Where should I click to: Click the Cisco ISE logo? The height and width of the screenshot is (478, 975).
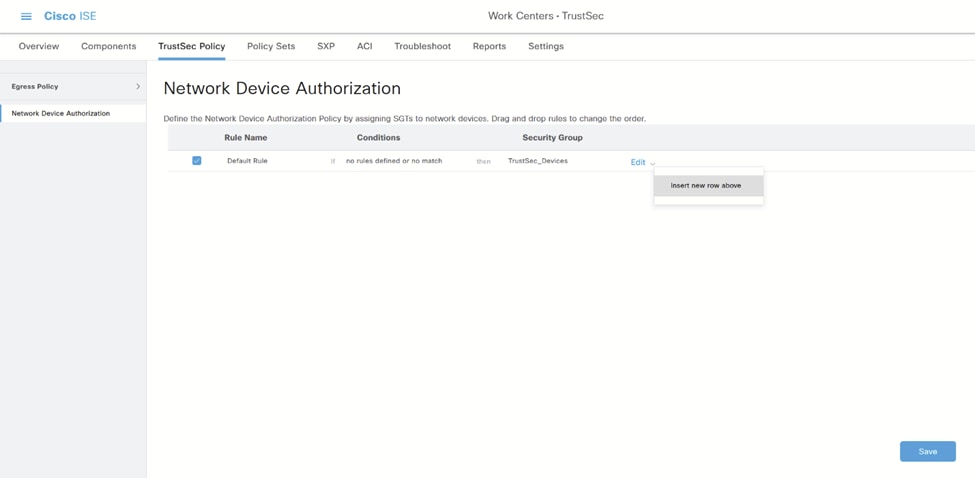tap(70, 16)
